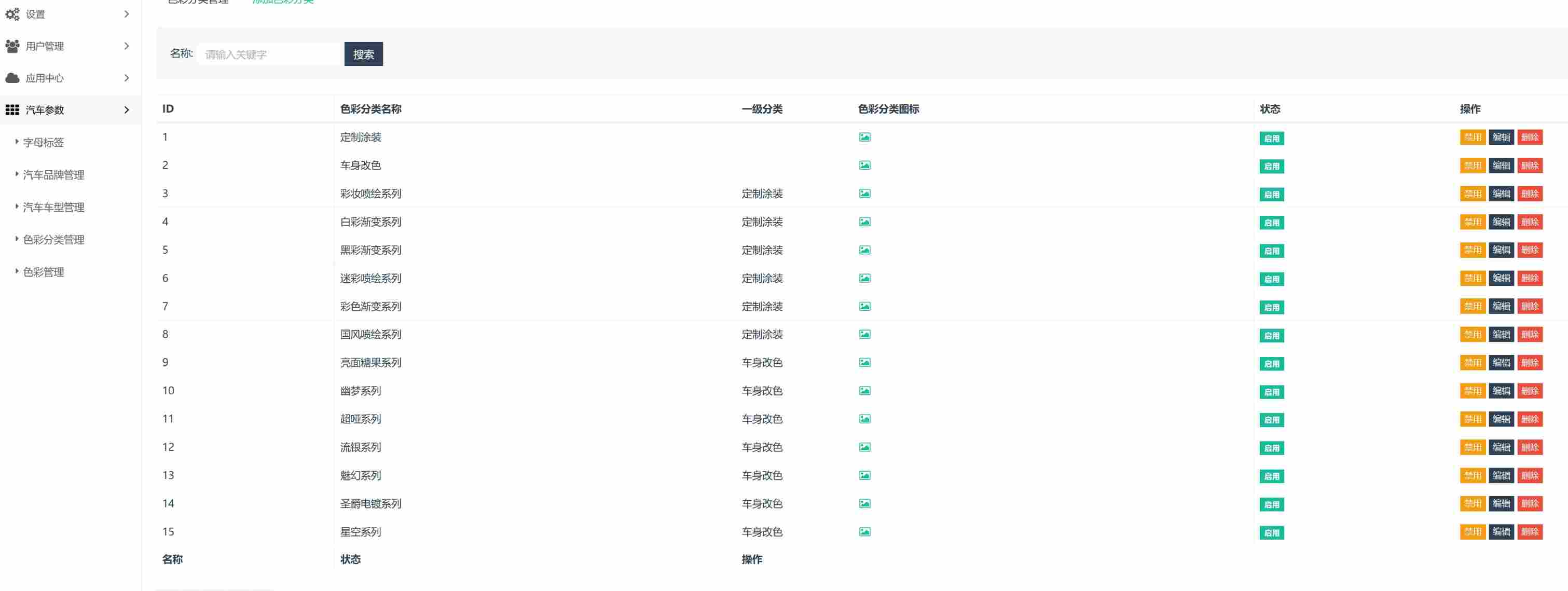View image icon of 彩妆喷绘系列 row
The width and height of the screenshot is (1568, 591).
864,194
